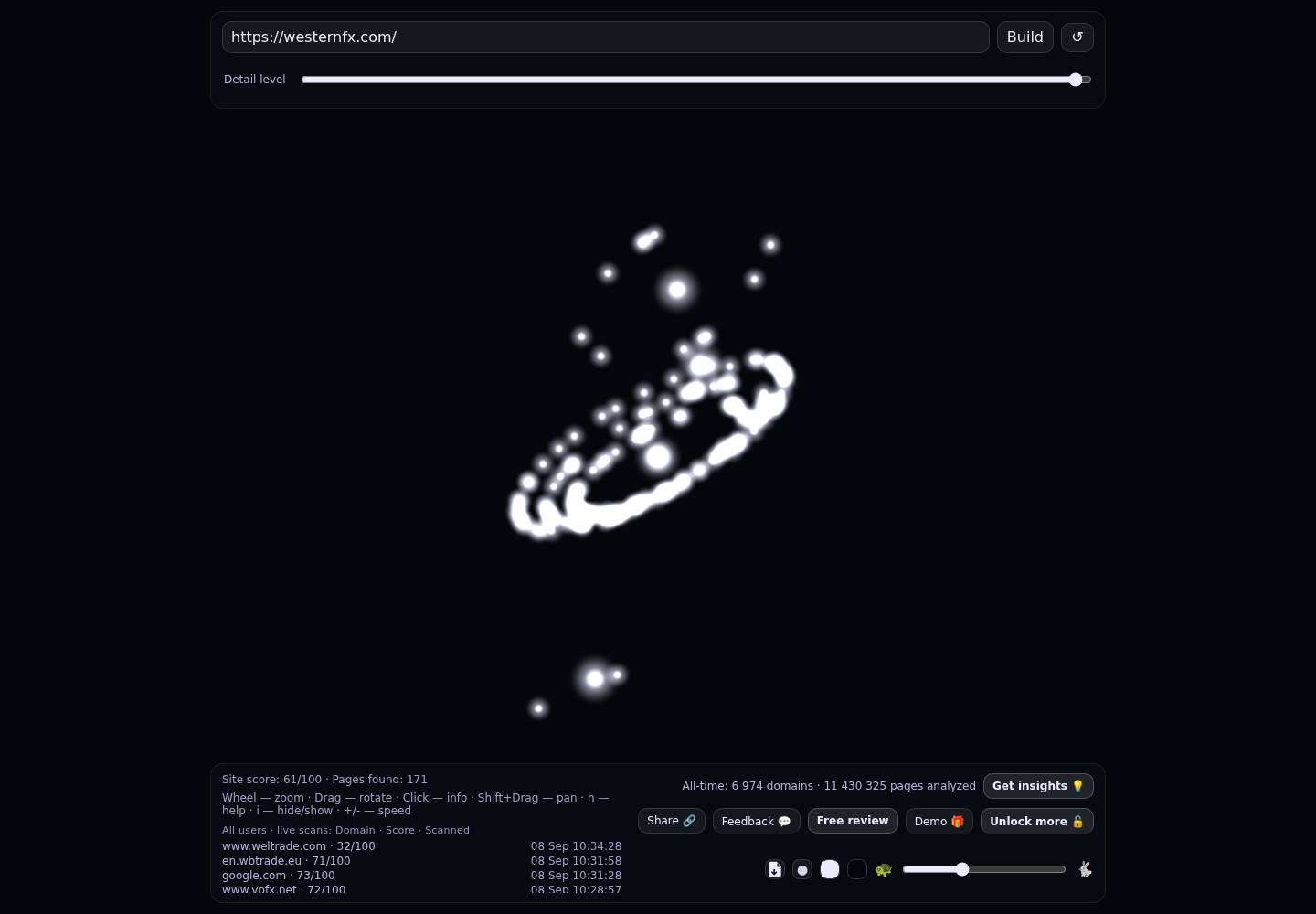This screenshot has width=1316, height=914.
Task: Click the round dot record icon
Action: coord(802,869)
